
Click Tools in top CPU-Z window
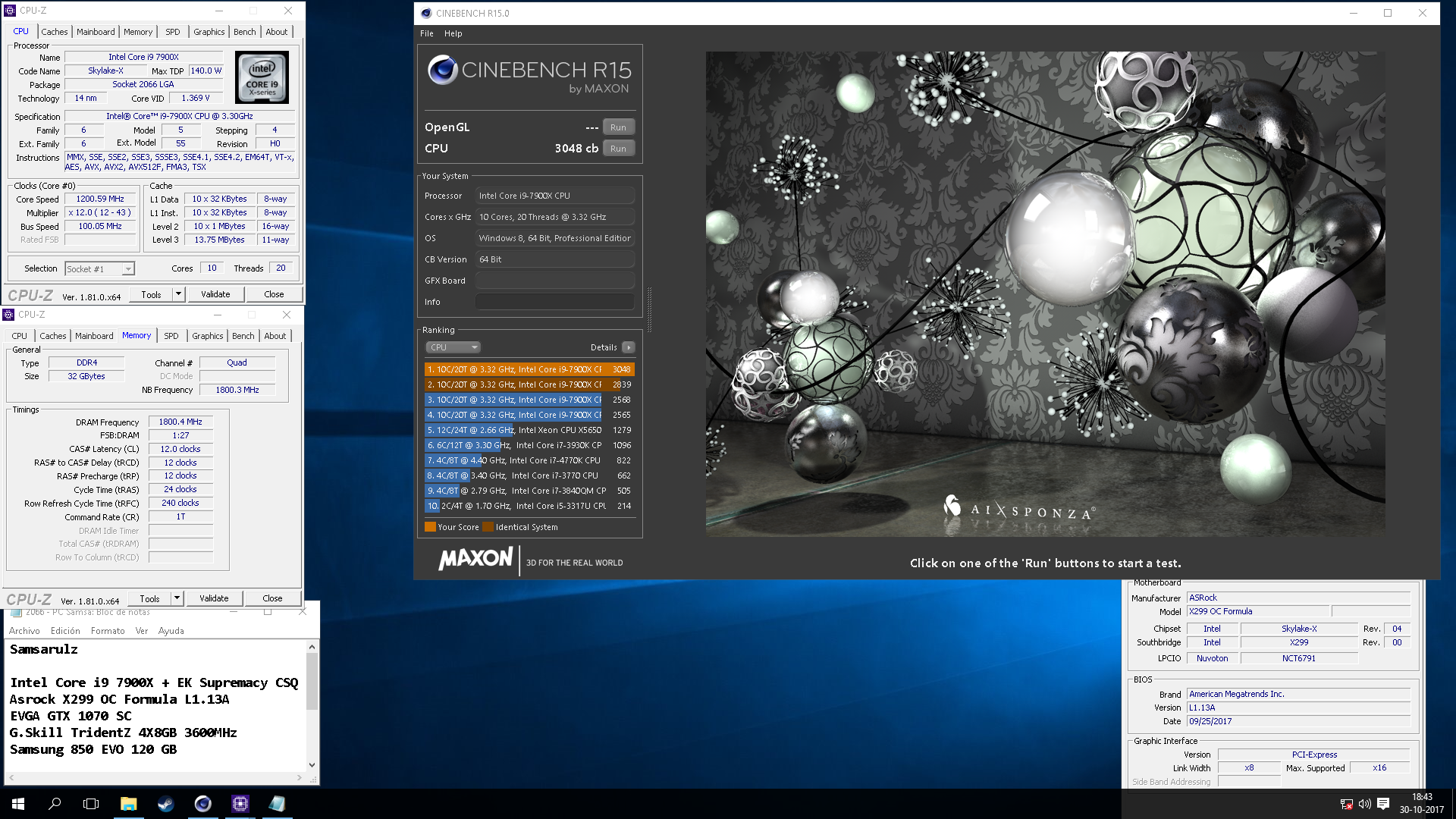(151, 294)
